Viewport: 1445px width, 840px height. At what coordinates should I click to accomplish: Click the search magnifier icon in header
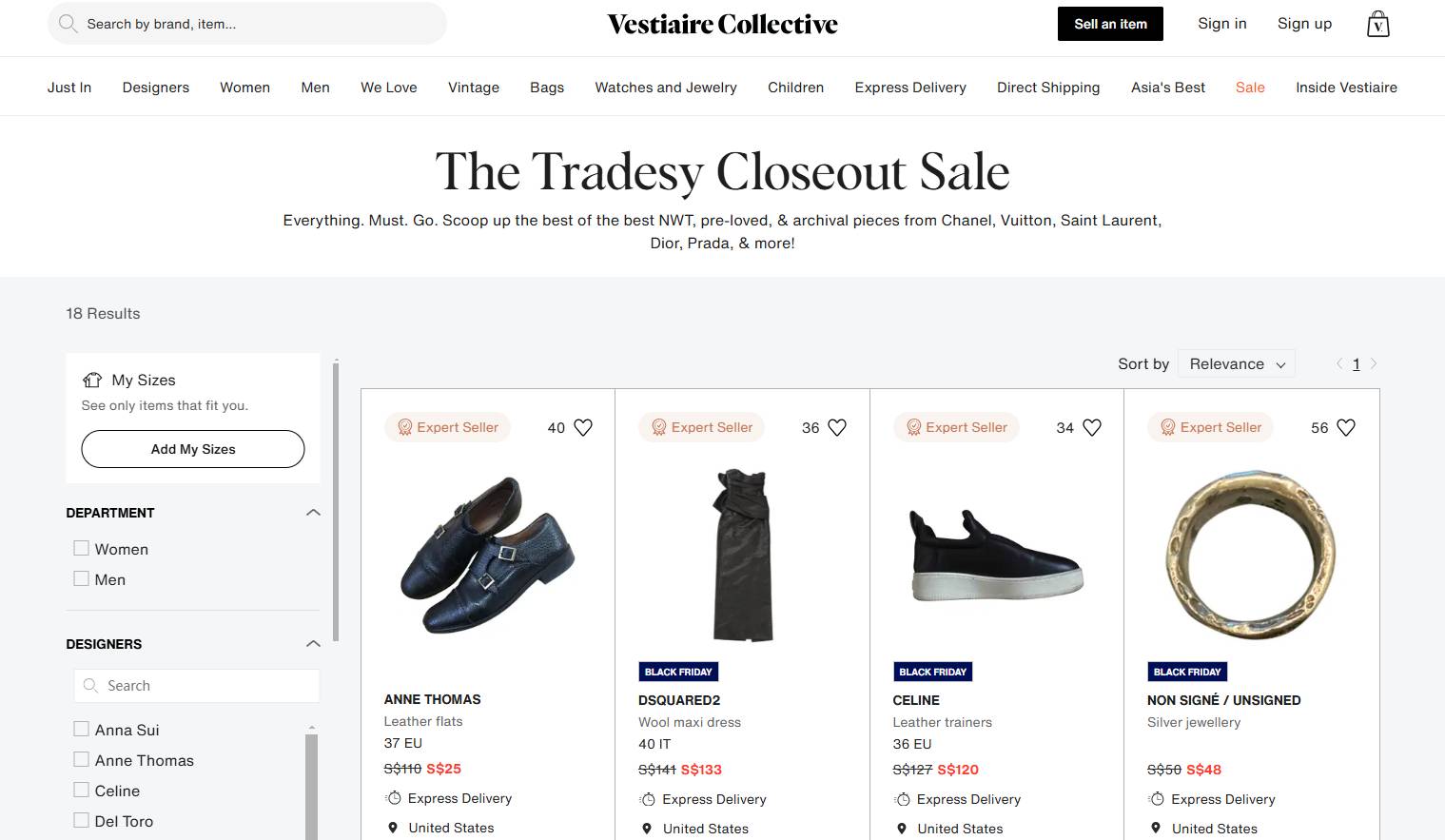coord(68,24)
